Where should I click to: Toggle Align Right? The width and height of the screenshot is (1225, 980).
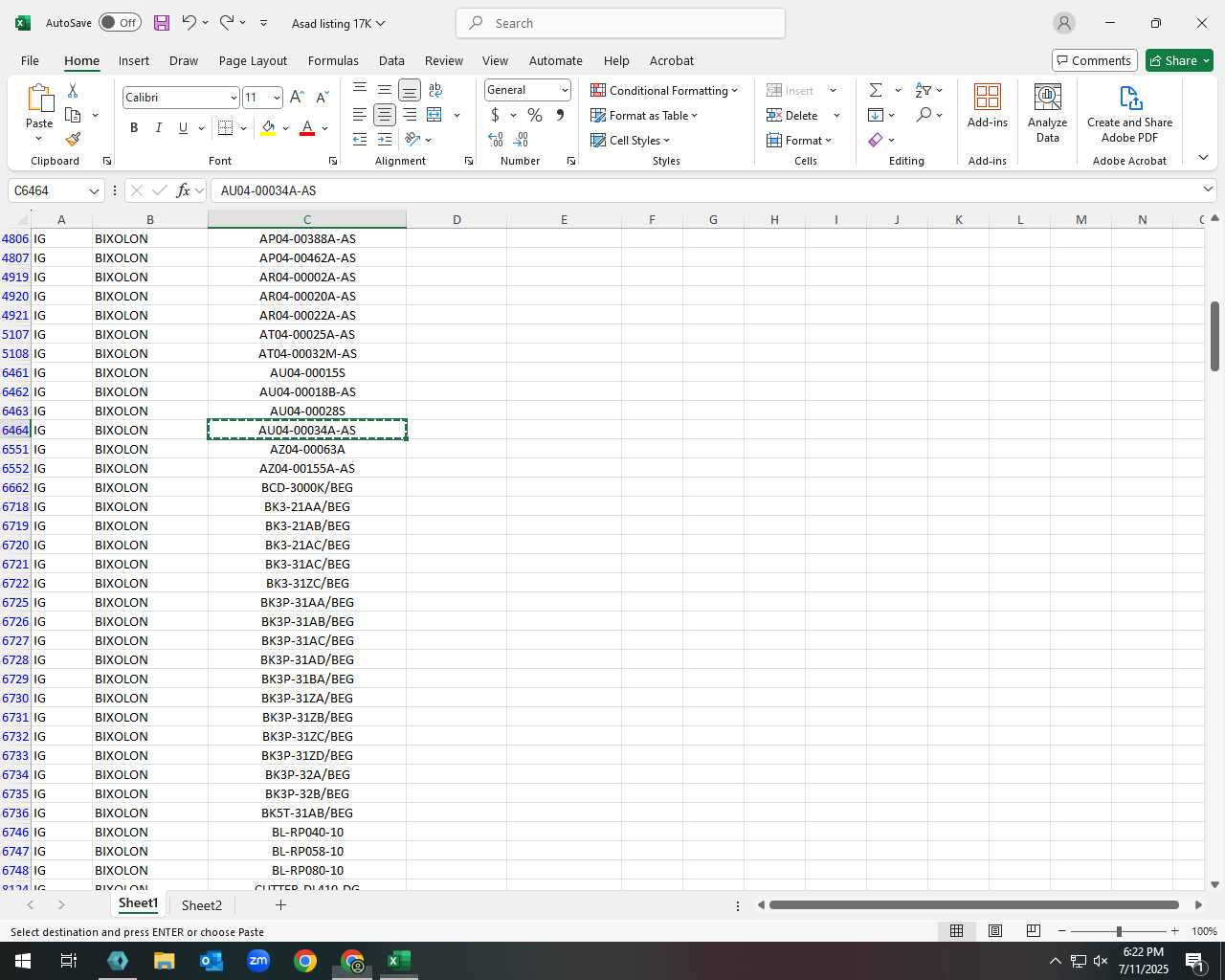coord(410,115)
